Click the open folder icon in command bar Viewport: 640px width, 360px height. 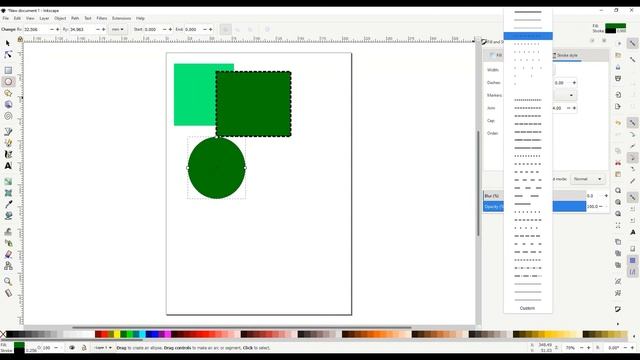[618, 55]
